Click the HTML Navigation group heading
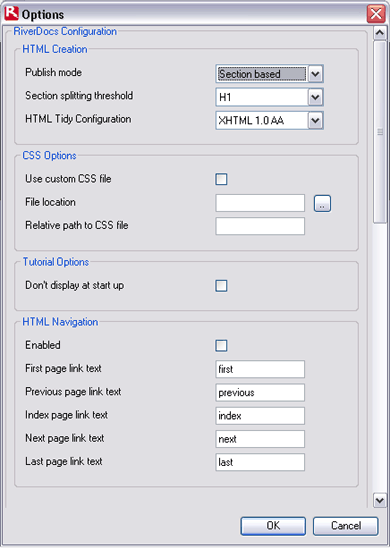This screenshot has height=549, width=390. 60,322
